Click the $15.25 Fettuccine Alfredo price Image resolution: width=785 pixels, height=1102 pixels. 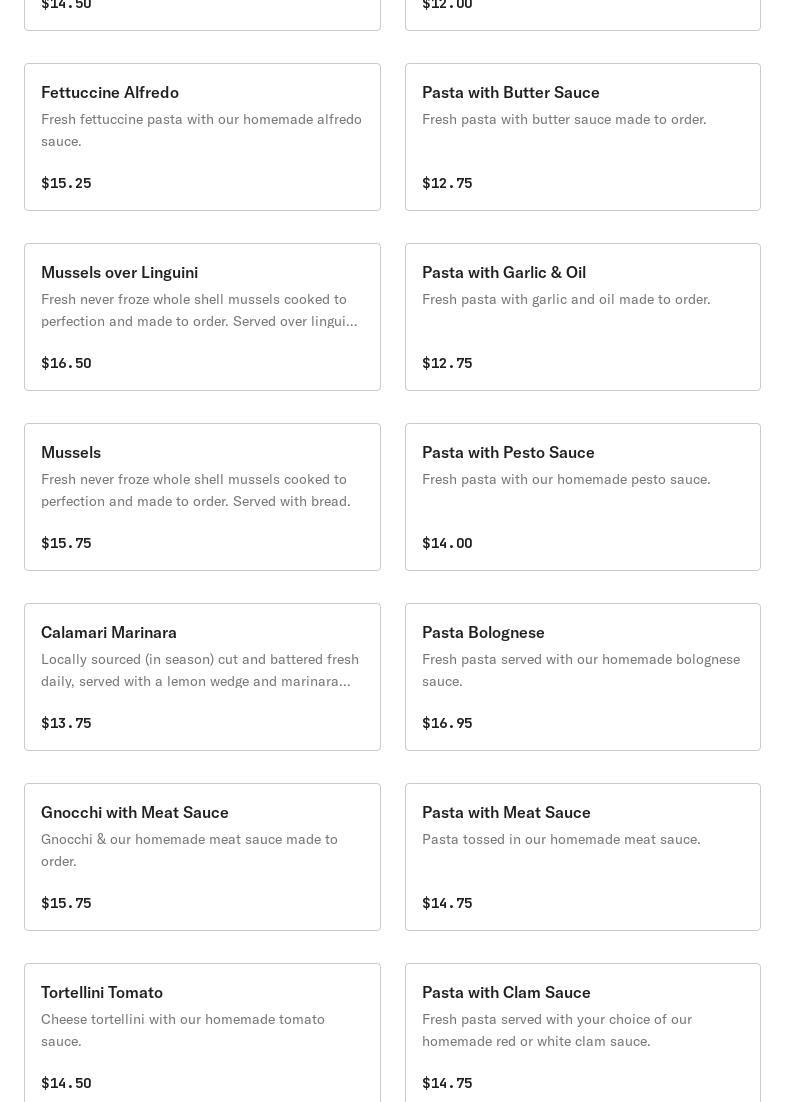point(66,183)
